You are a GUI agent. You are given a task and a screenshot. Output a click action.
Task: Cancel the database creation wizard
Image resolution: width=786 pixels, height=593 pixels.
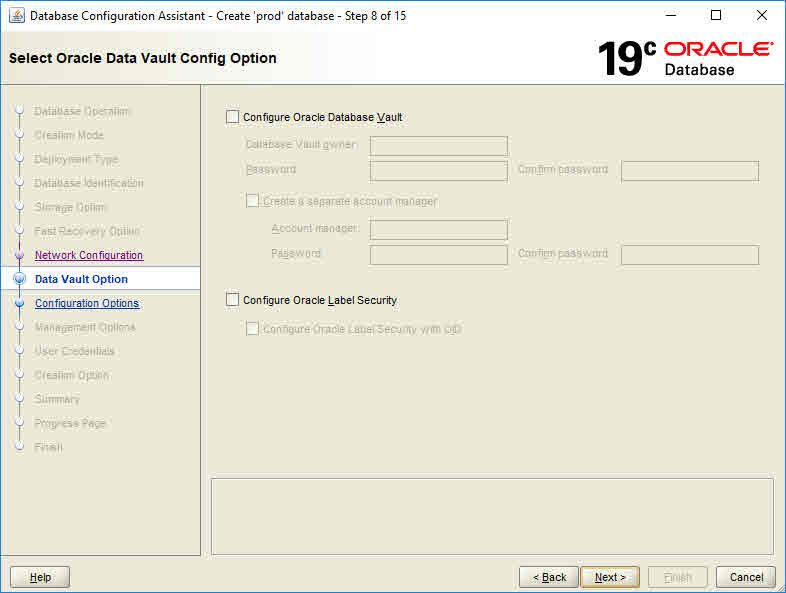746,577
